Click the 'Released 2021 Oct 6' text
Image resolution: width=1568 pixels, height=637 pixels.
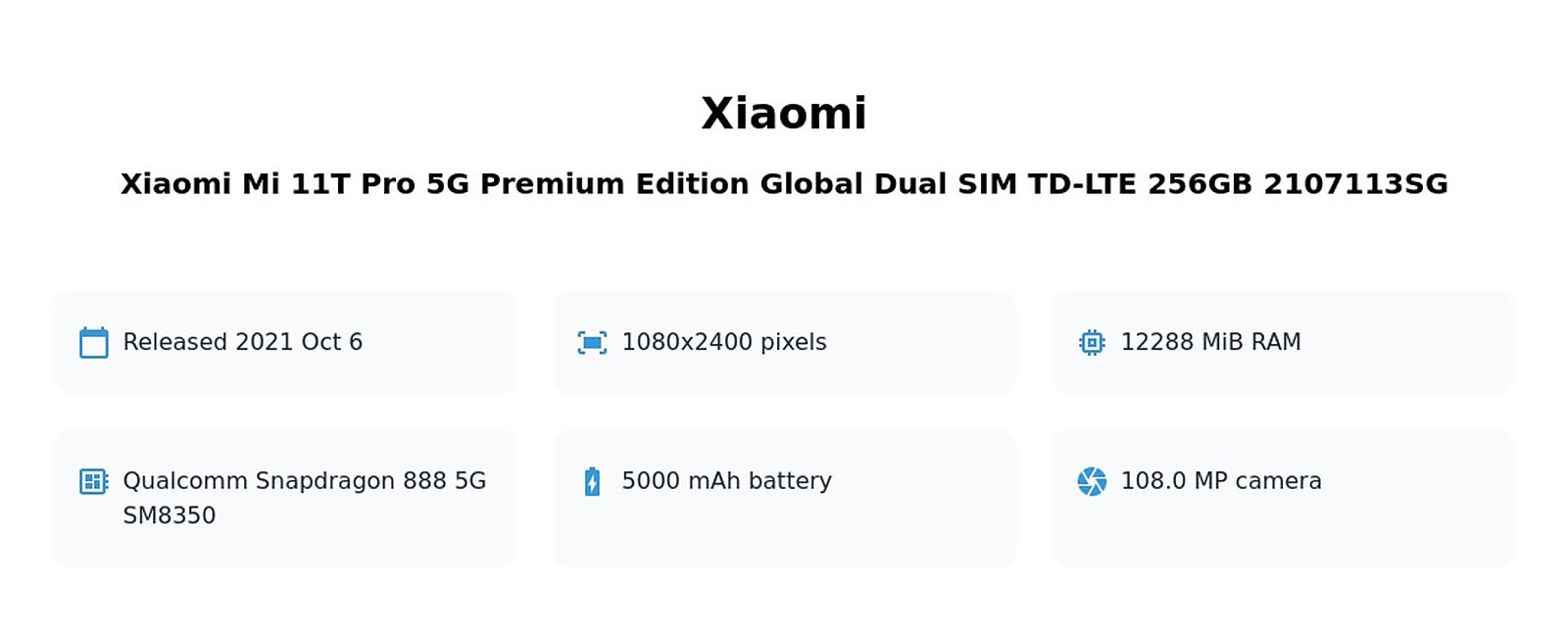pyautogui.click(x=243, y=342)
